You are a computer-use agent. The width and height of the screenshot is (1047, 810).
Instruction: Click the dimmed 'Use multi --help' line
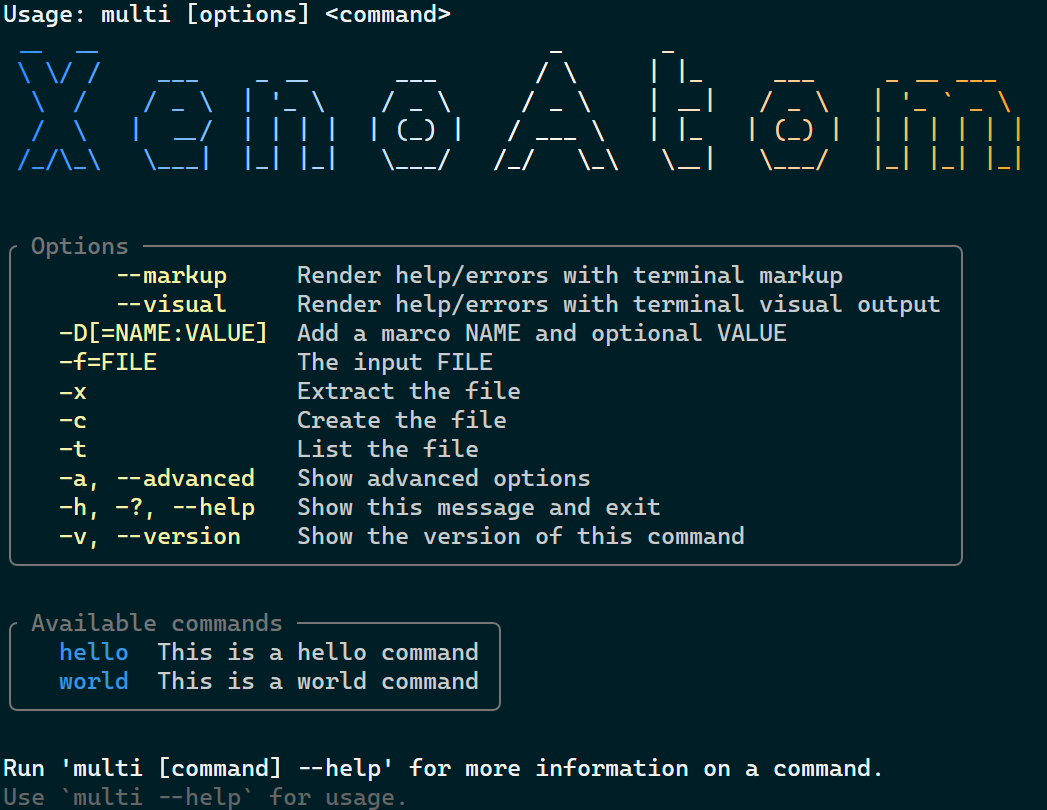204,797
